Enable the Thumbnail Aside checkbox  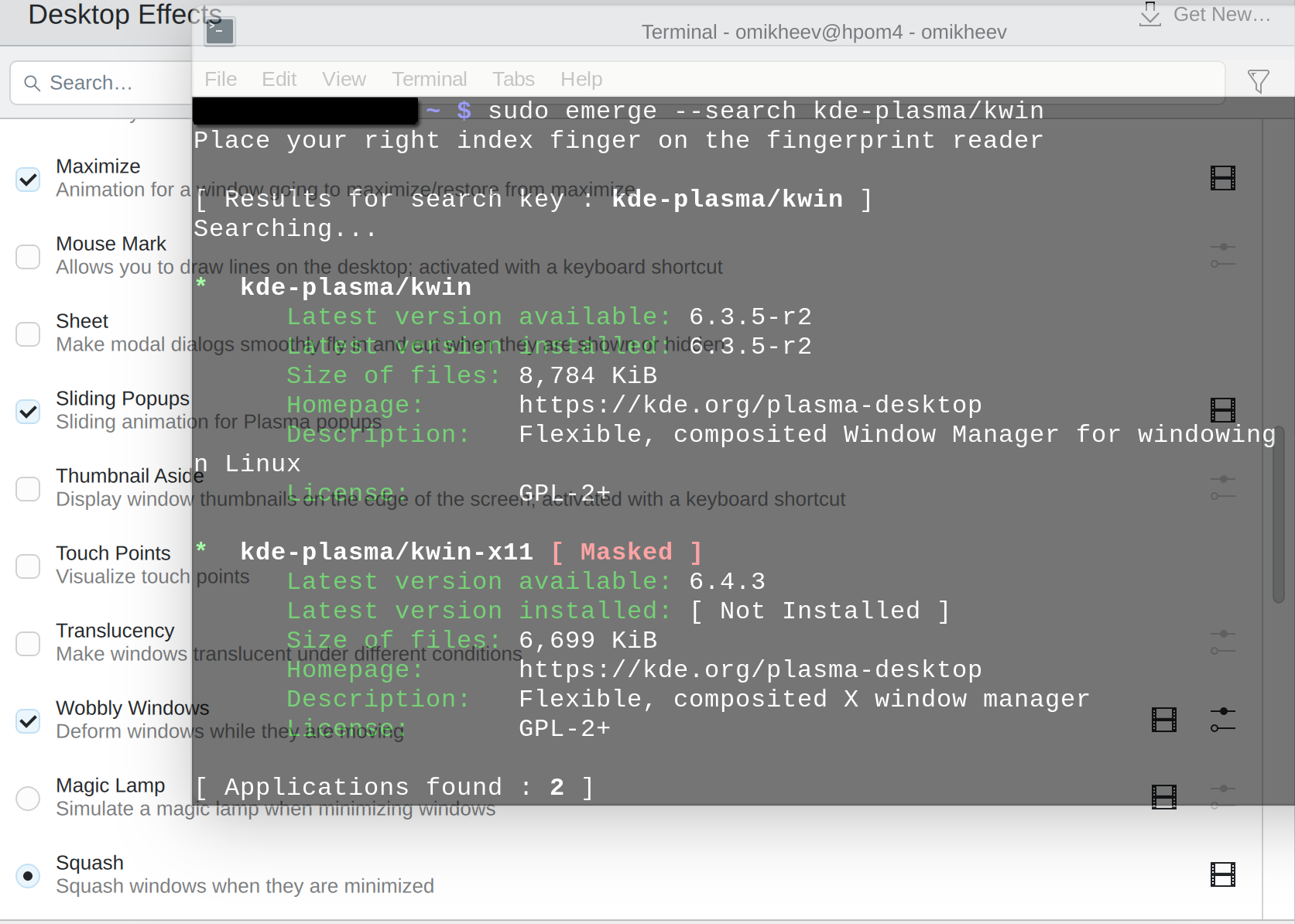pos(28,488)
